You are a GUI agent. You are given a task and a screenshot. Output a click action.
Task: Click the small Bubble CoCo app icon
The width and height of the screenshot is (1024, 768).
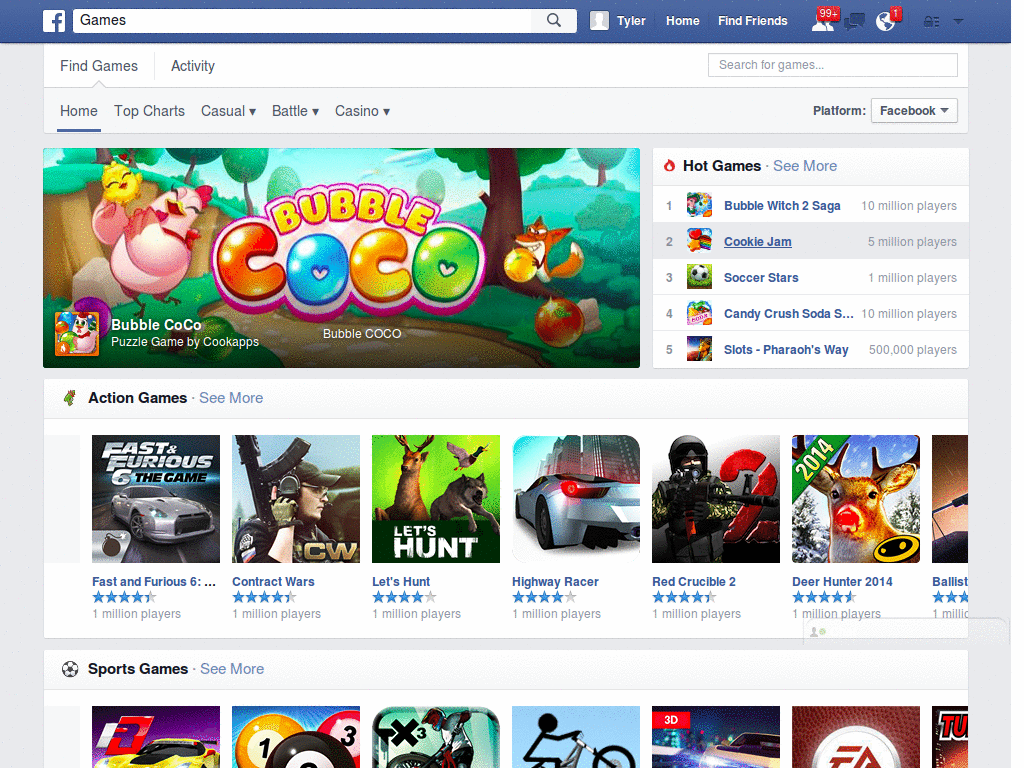click(x=77, y=333)
